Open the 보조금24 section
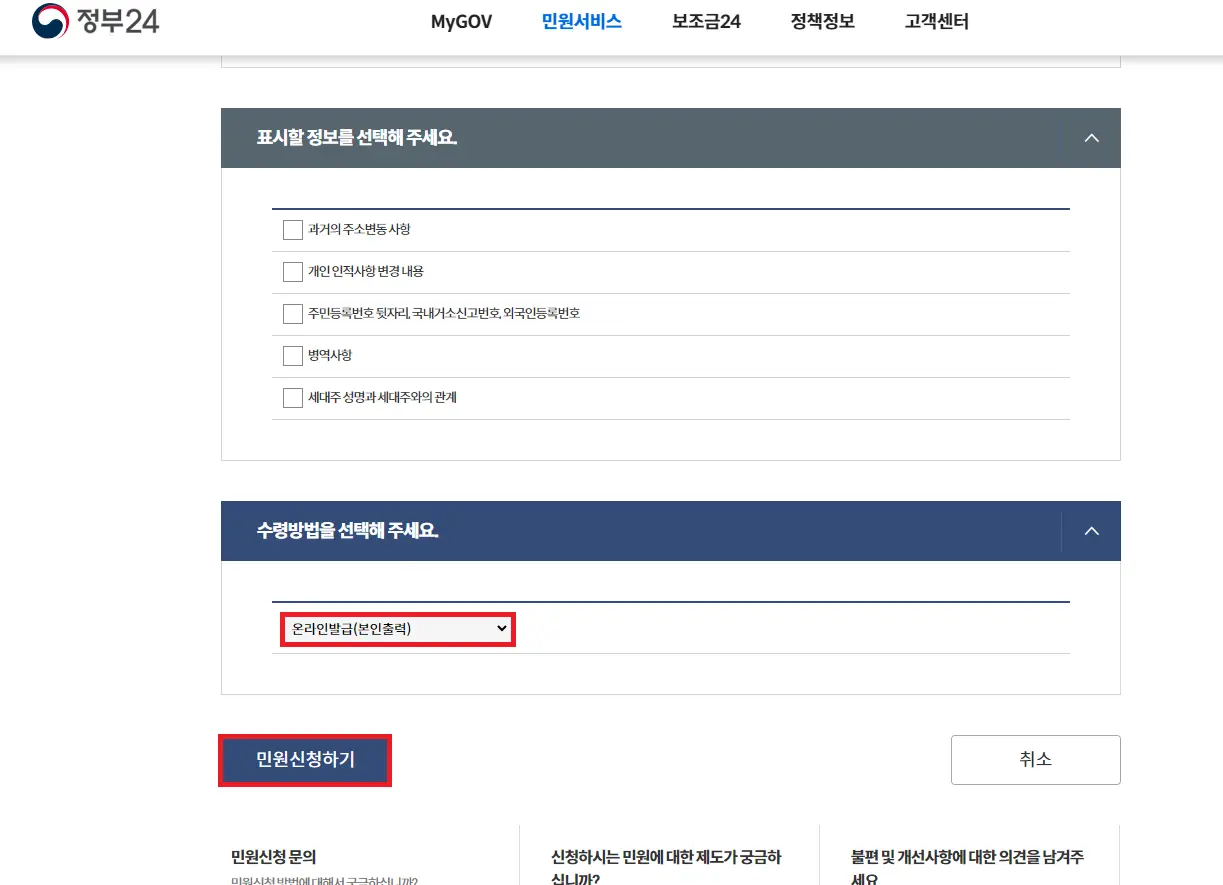1223x885 pixels. (x=706, y=20)
